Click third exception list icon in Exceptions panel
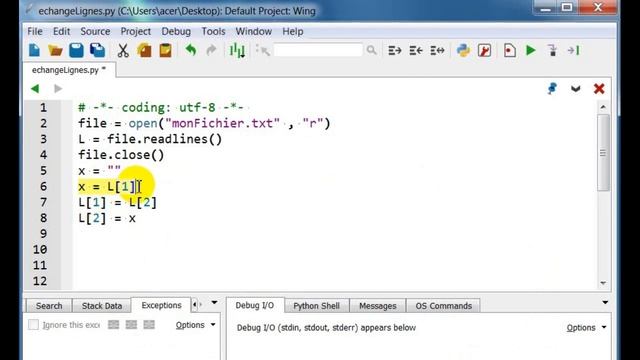 click(149, 325)
